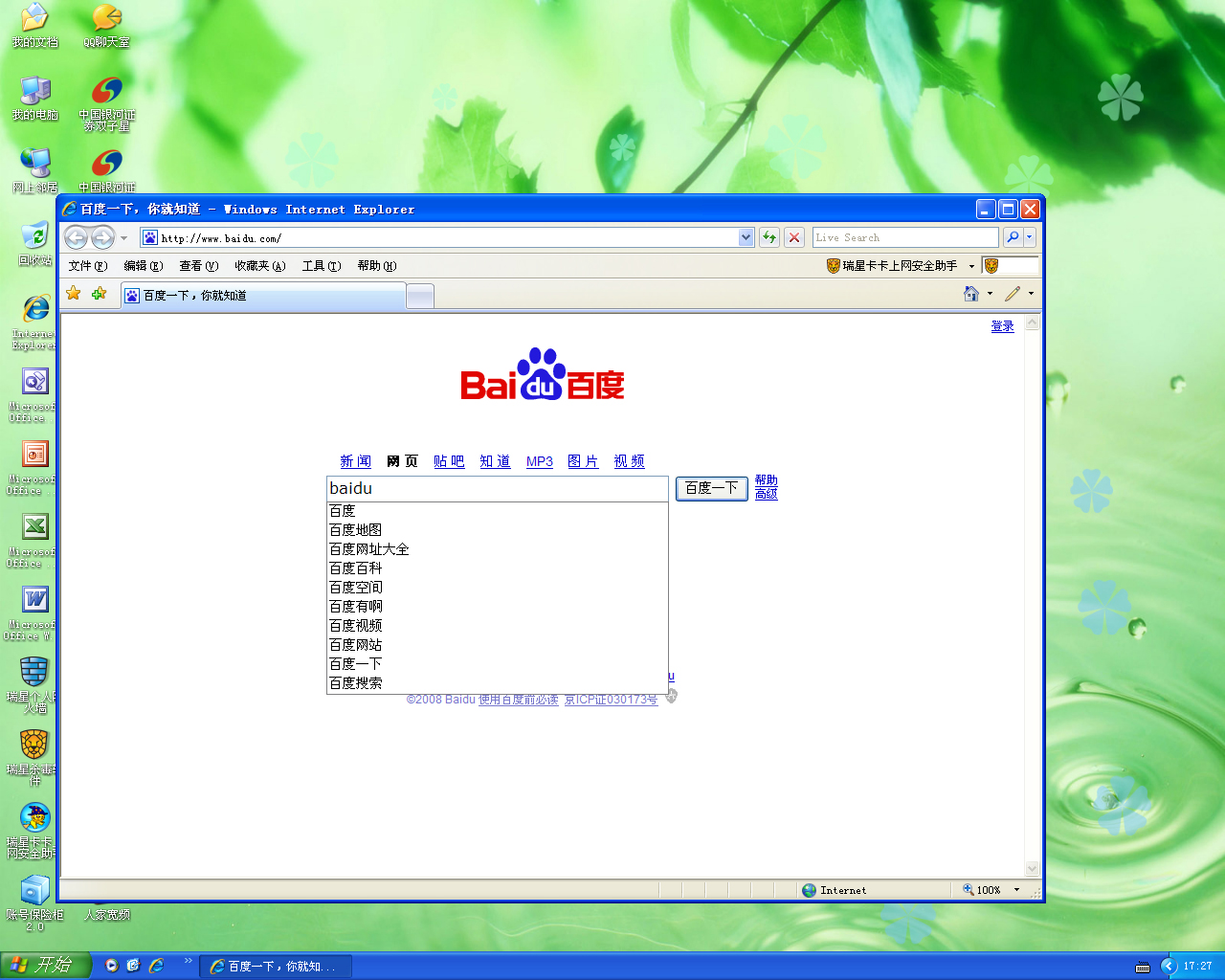Click the 百度一下 search button
The height and width of the screenshot is (980, 1225).
712,488
